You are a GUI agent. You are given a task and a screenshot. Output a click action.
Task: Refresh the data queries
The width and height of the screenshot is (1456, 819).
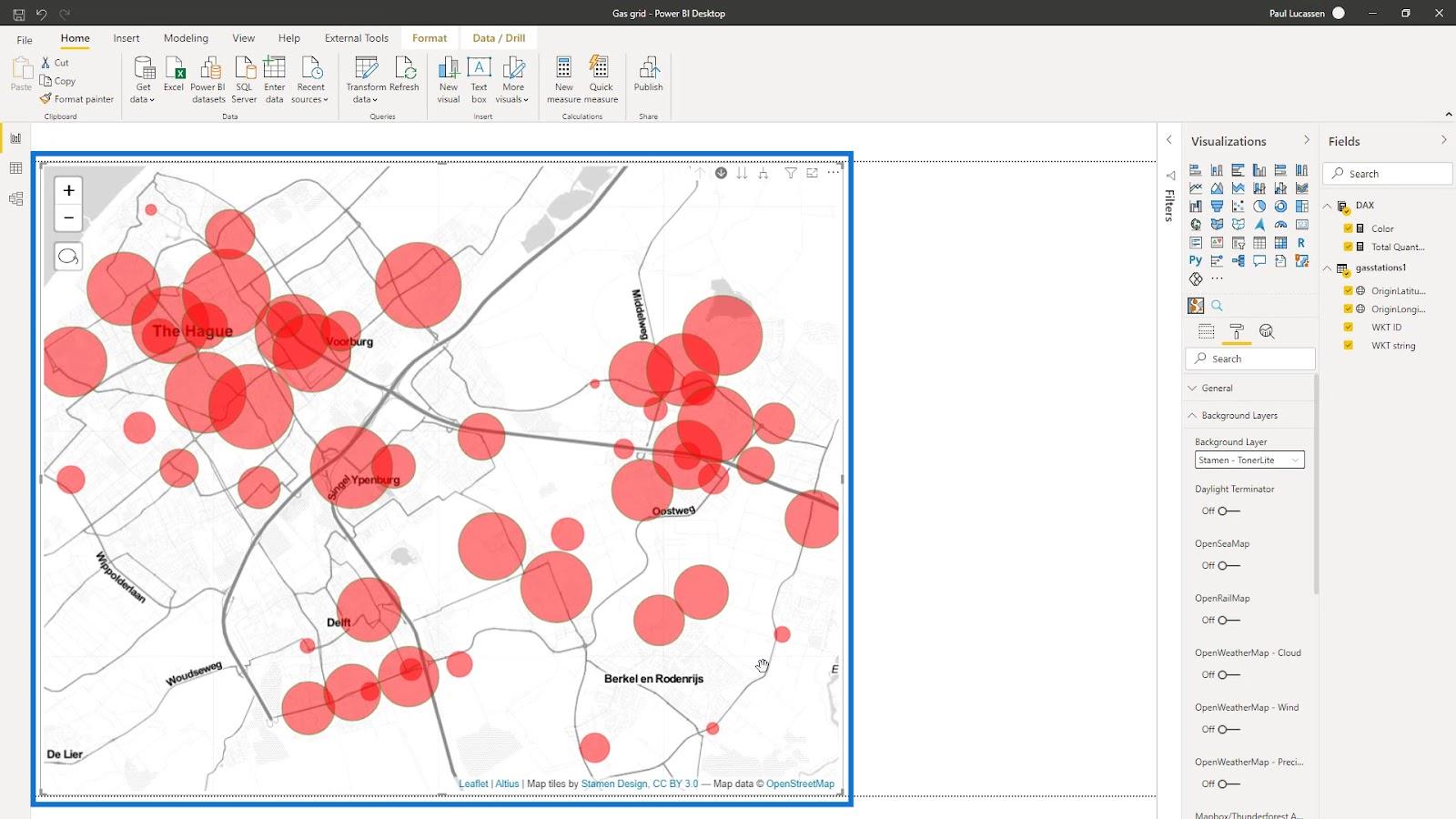404,75
